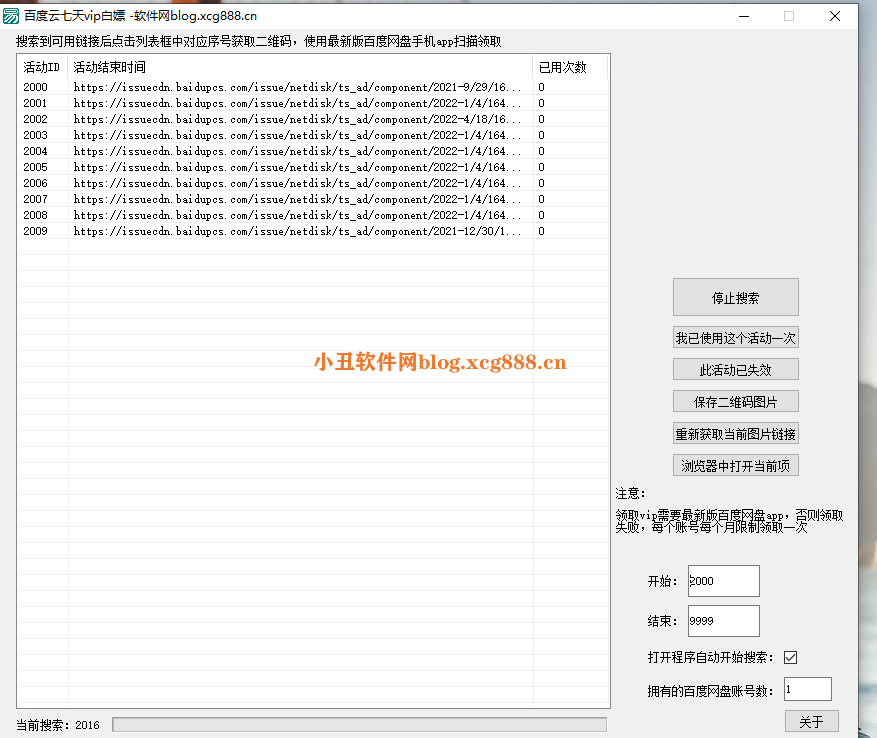Minimize the 百度云七天vip window
This screenshot has width=877, height=738.
[744, 16]
